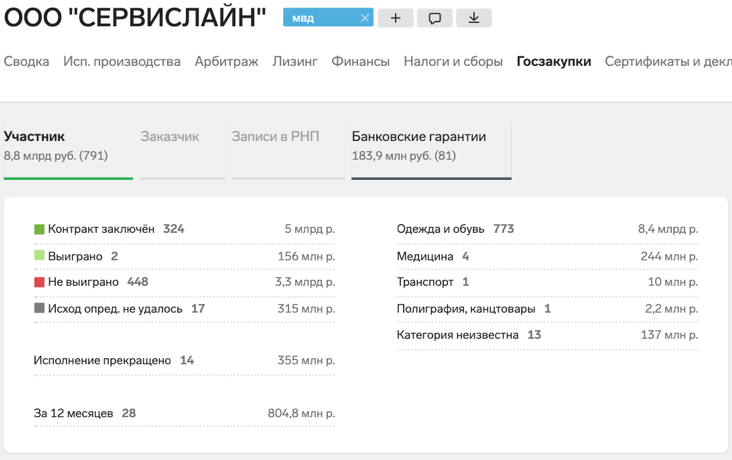Screen dimensions: 732x460
Task: Click the light green Выиграно swatch
Action: click(x=39, y=255)
